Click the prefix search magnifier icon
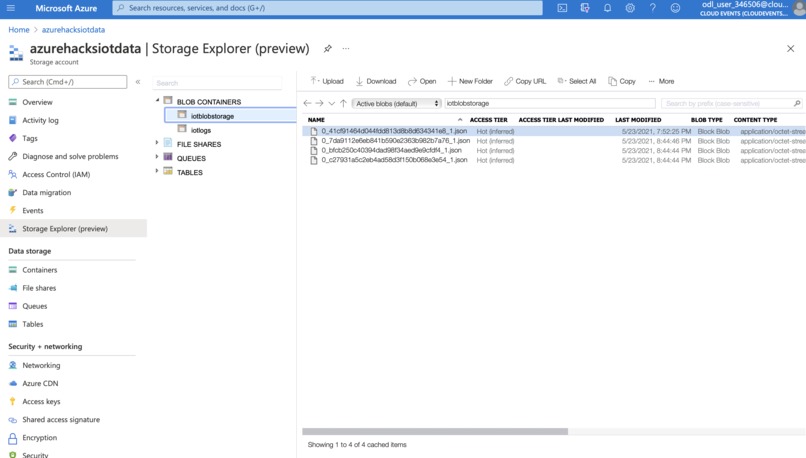Screen dimensions: 806x458 click(797, 103)
